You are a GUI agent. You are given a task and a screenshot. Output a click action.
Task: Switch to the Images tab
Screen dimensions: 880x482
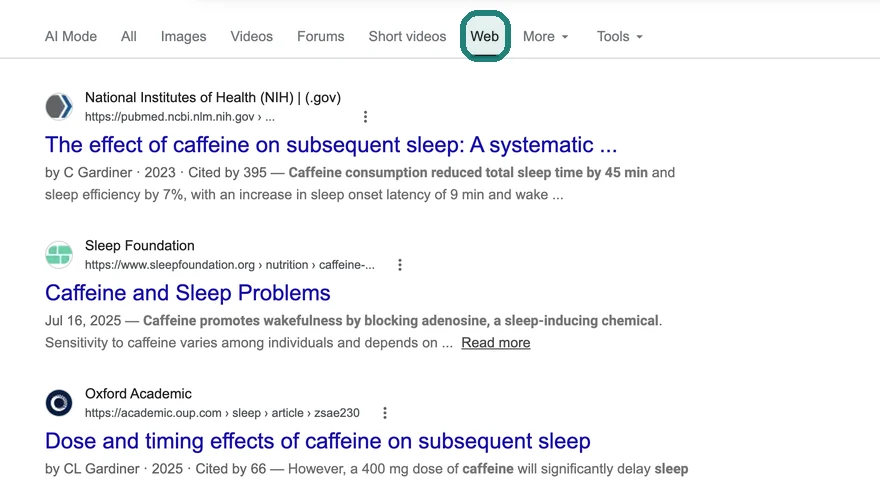click(184, 36)
